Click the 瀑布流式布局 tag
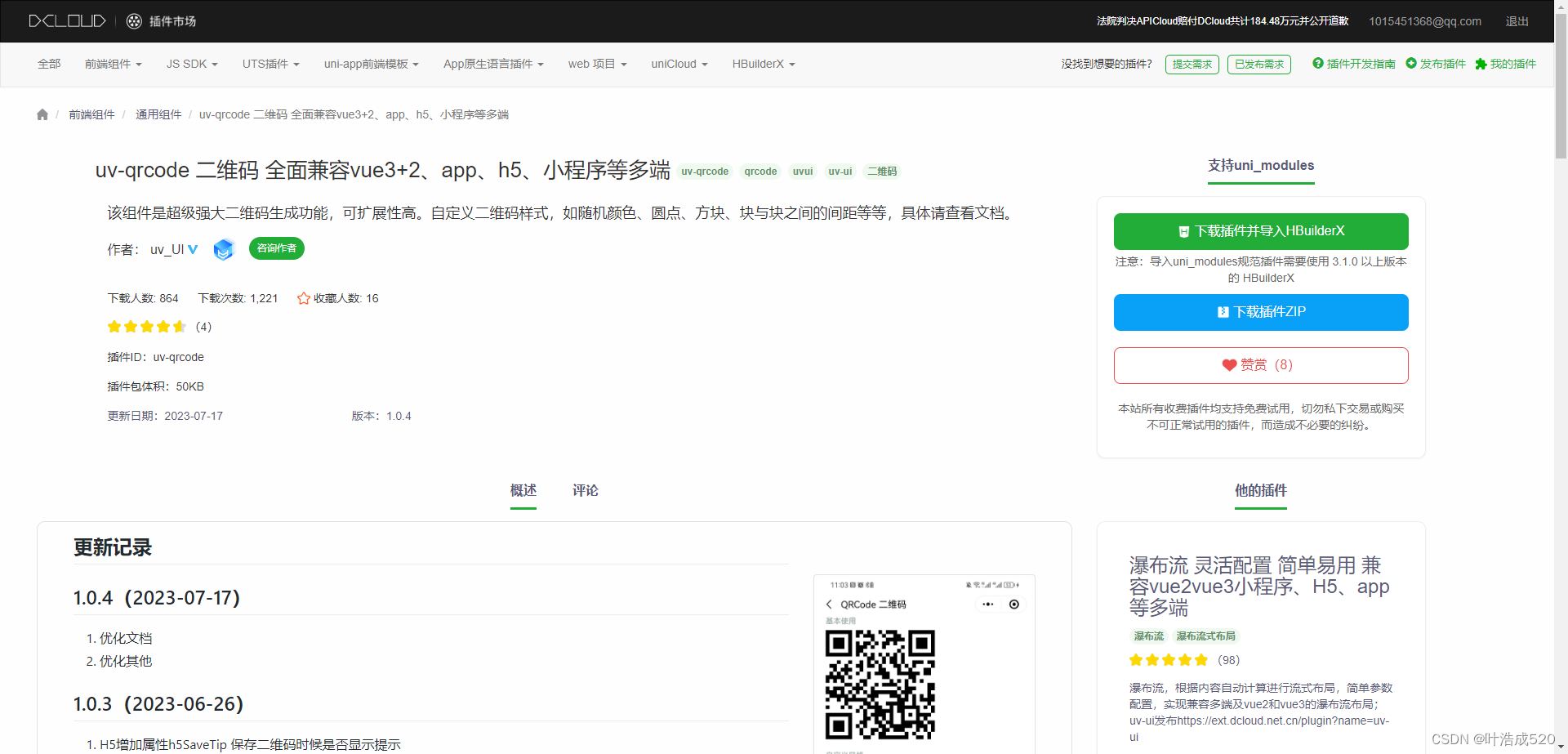 click(1205, 636)
